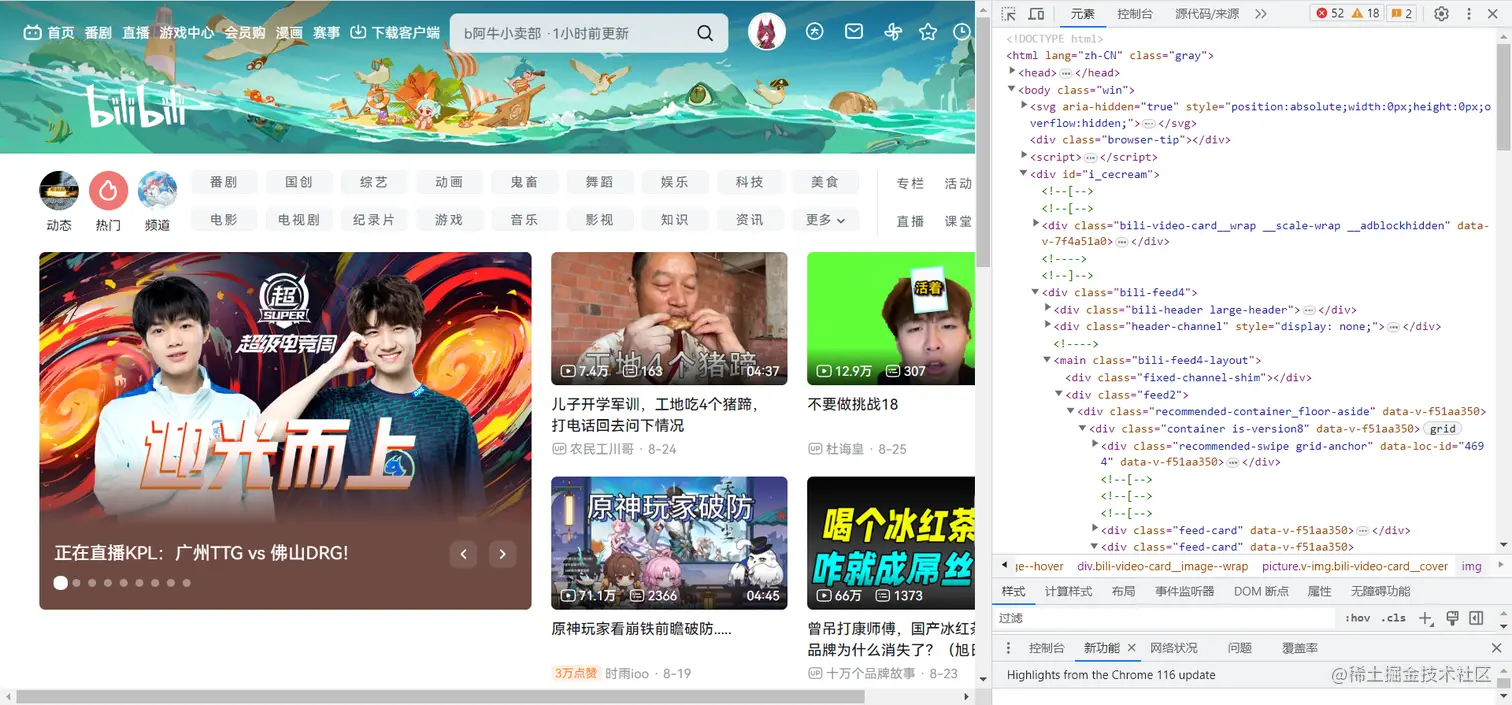Click the 下载客户端 download icon

point(358,32)
